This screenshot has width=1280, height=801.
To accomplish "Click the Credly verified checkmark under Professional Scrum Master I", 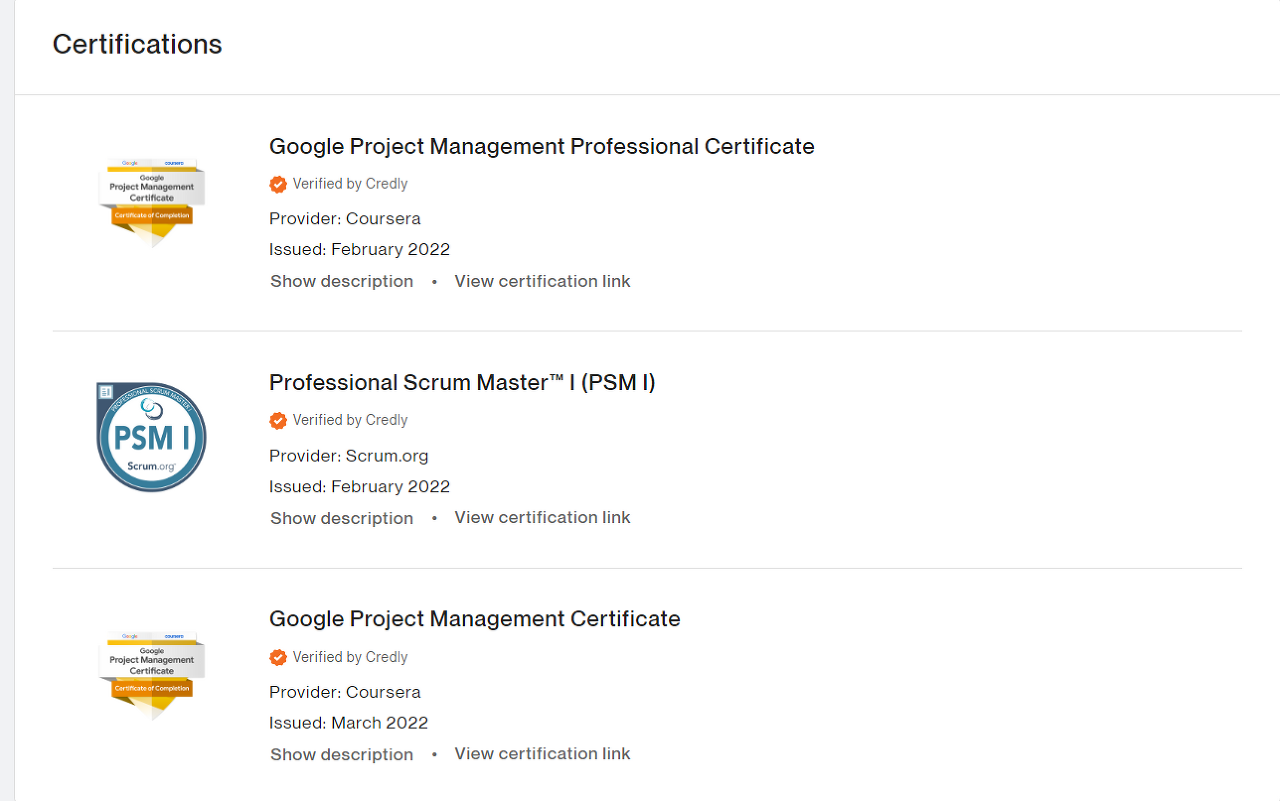I will [x=278, y=421].
